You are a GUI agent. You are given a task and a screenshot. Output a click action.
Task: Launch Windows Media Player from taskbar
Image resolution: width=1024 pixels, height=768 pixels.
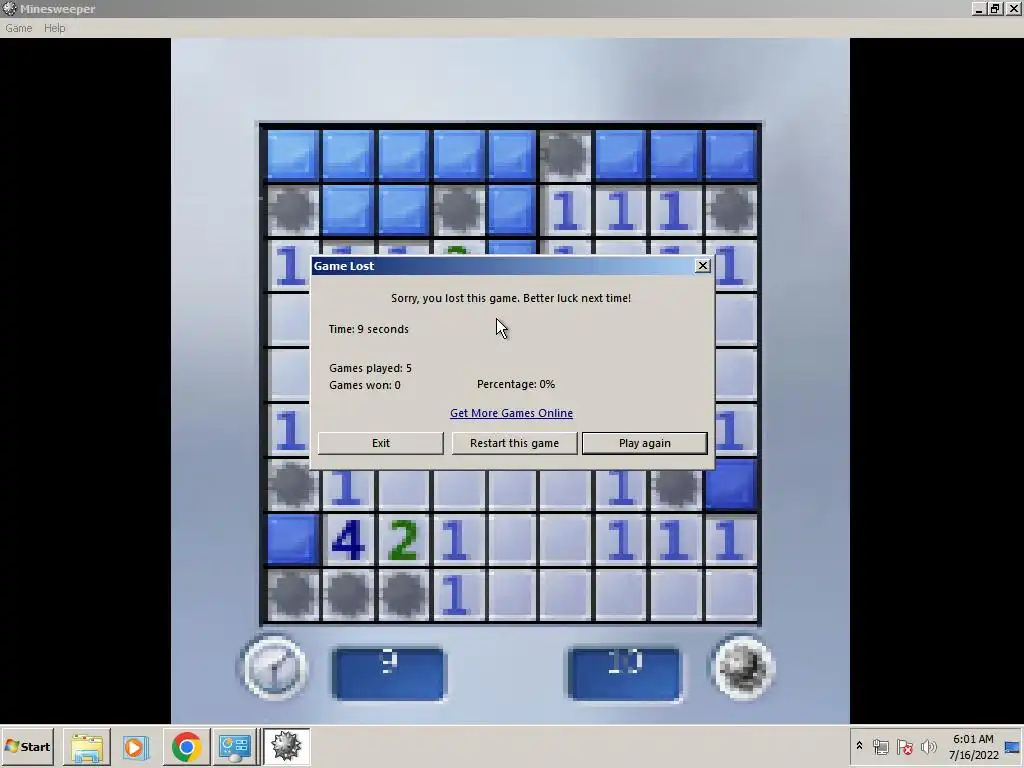[x=136, y=746]
